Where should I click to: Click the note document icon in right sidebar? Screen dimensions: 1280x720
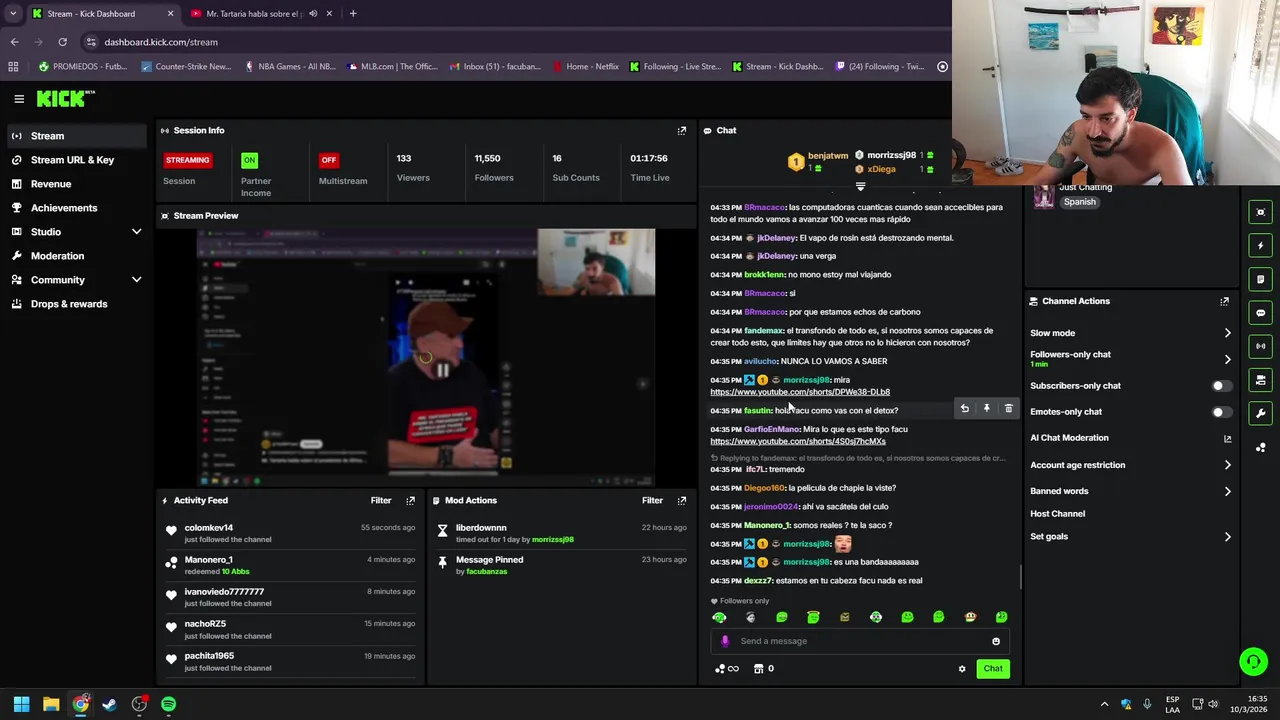(1261, 279)
